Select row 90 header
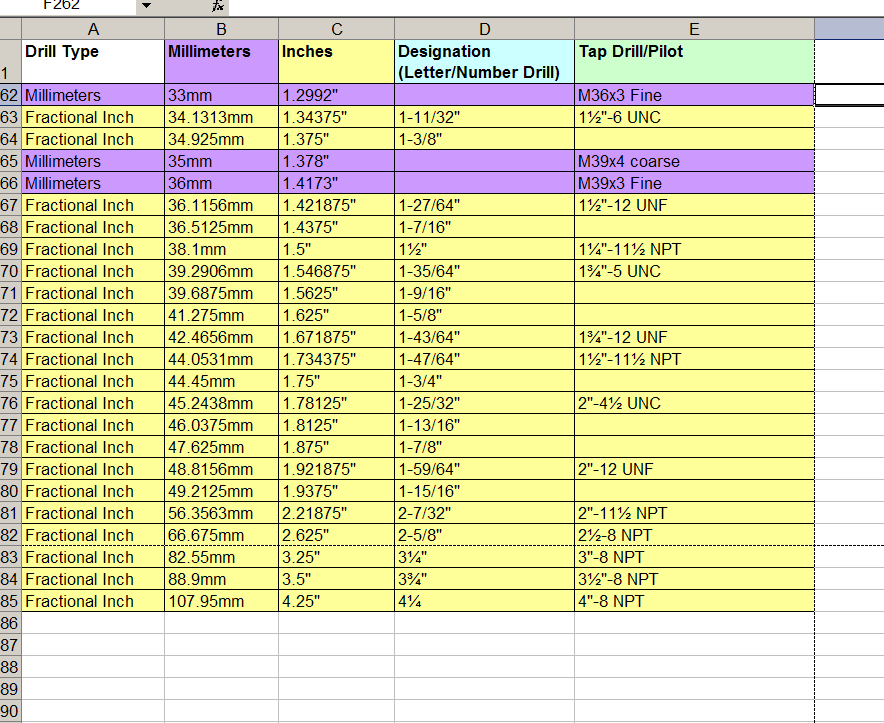Screen dimensions: 884x723 click(x=10, y=711)
